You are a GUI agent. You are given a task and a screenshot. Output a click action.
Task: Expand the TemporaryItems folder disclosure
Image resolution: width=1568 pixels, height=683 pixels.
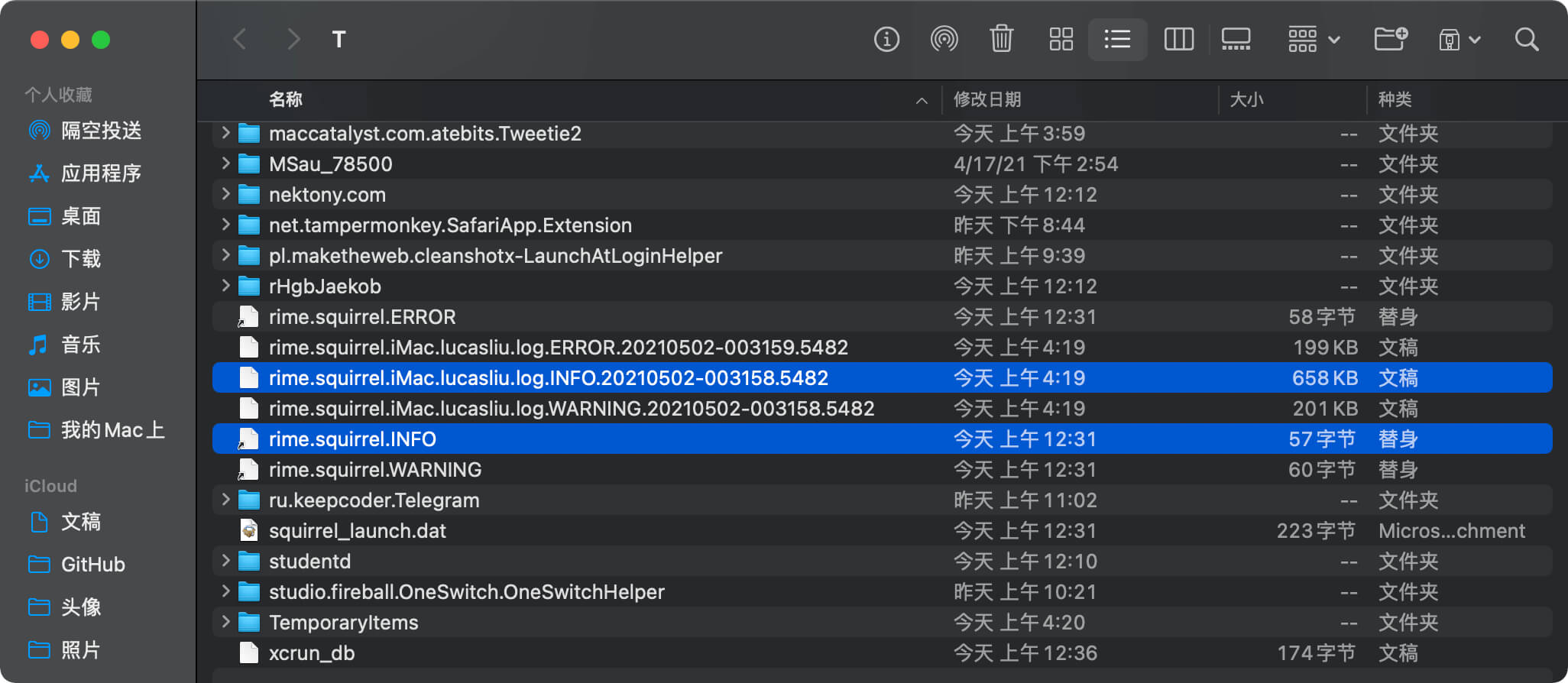coord(225,622)
